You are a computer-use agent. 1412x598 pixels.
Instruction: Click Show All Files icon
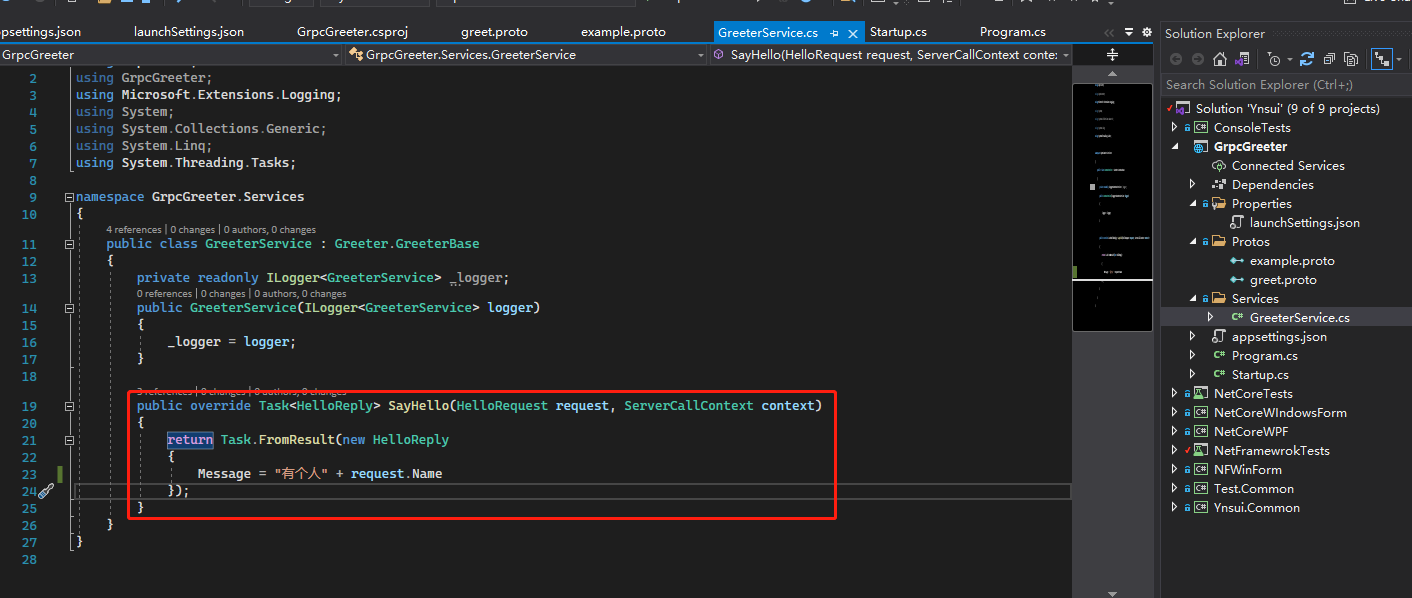coord(1351,59)
